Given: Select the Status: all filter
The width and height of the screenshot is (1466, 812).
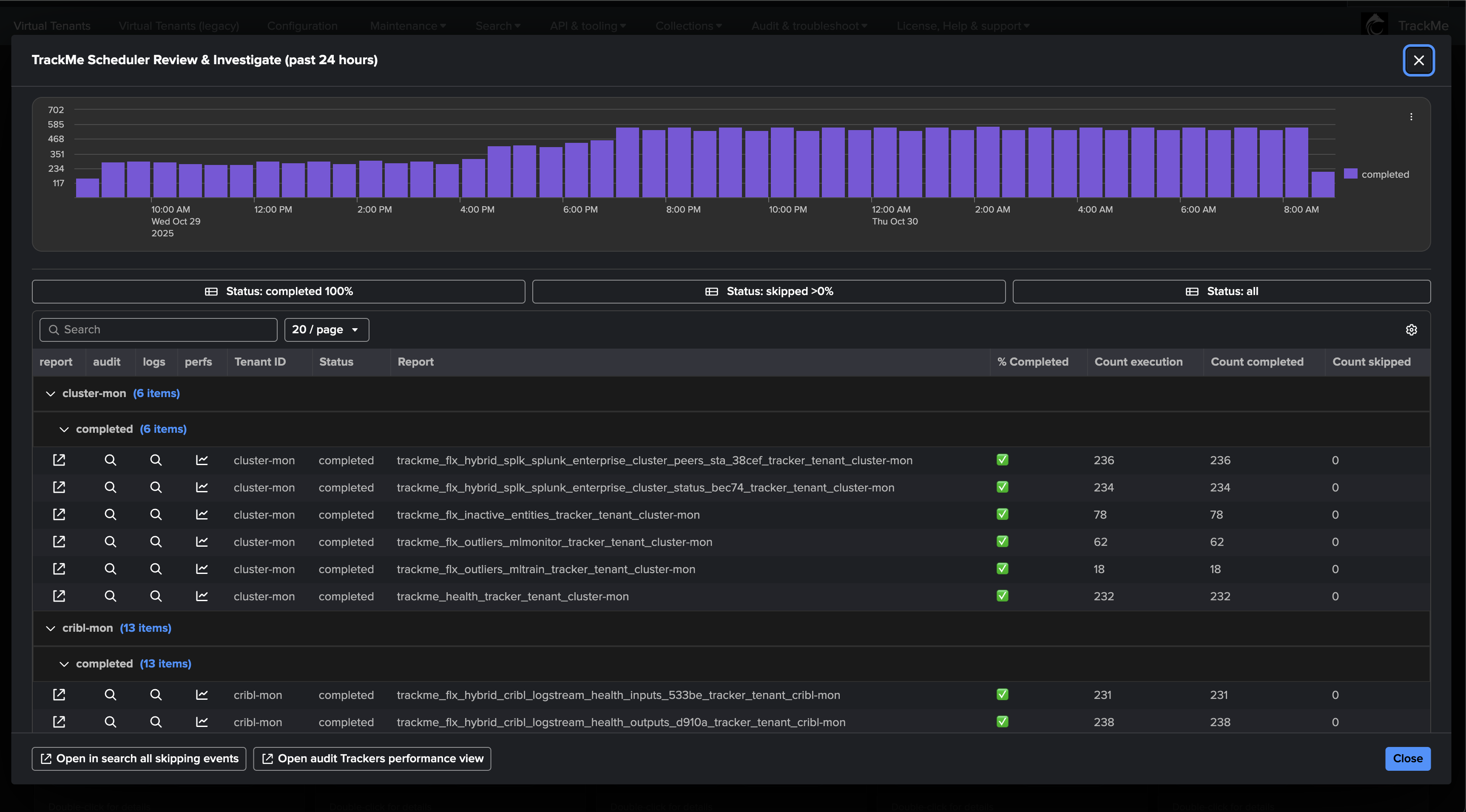Looking at the screenshot, I should point(1221,291).
